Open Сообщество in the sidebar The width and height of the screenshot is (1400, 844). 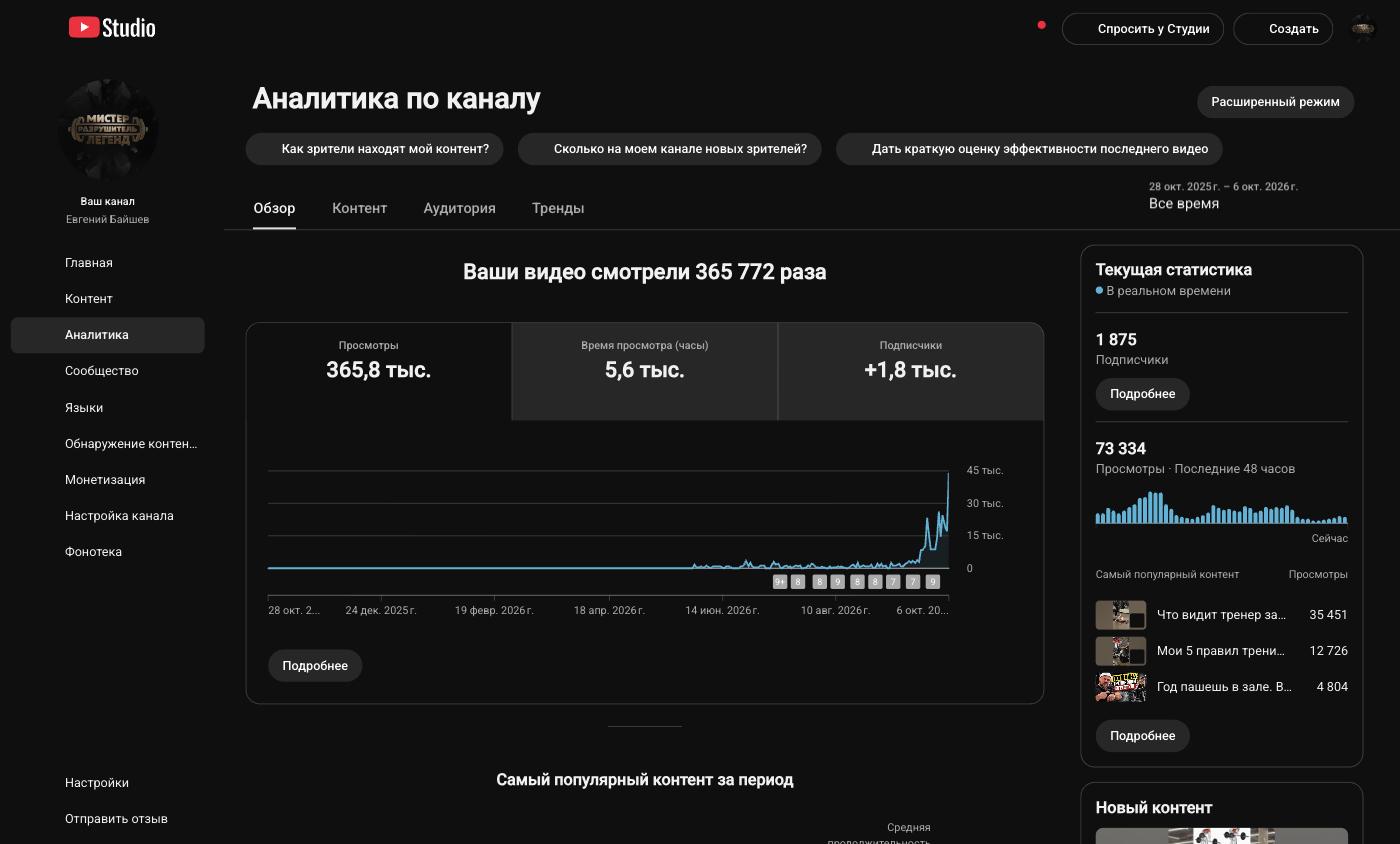[107, 371]
